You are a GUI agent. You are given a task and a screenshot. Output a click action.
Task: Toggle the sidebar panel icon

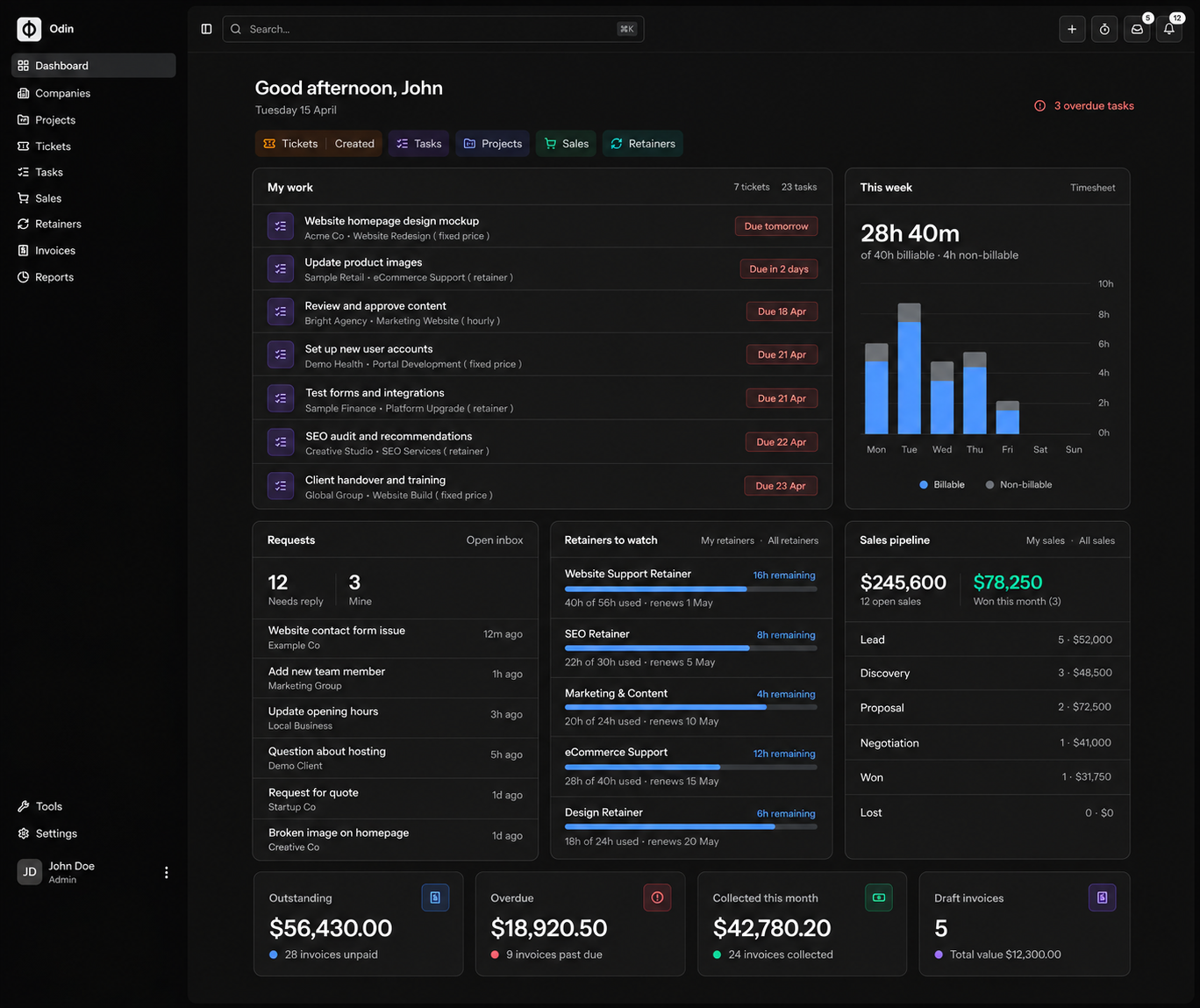point(206,29)
